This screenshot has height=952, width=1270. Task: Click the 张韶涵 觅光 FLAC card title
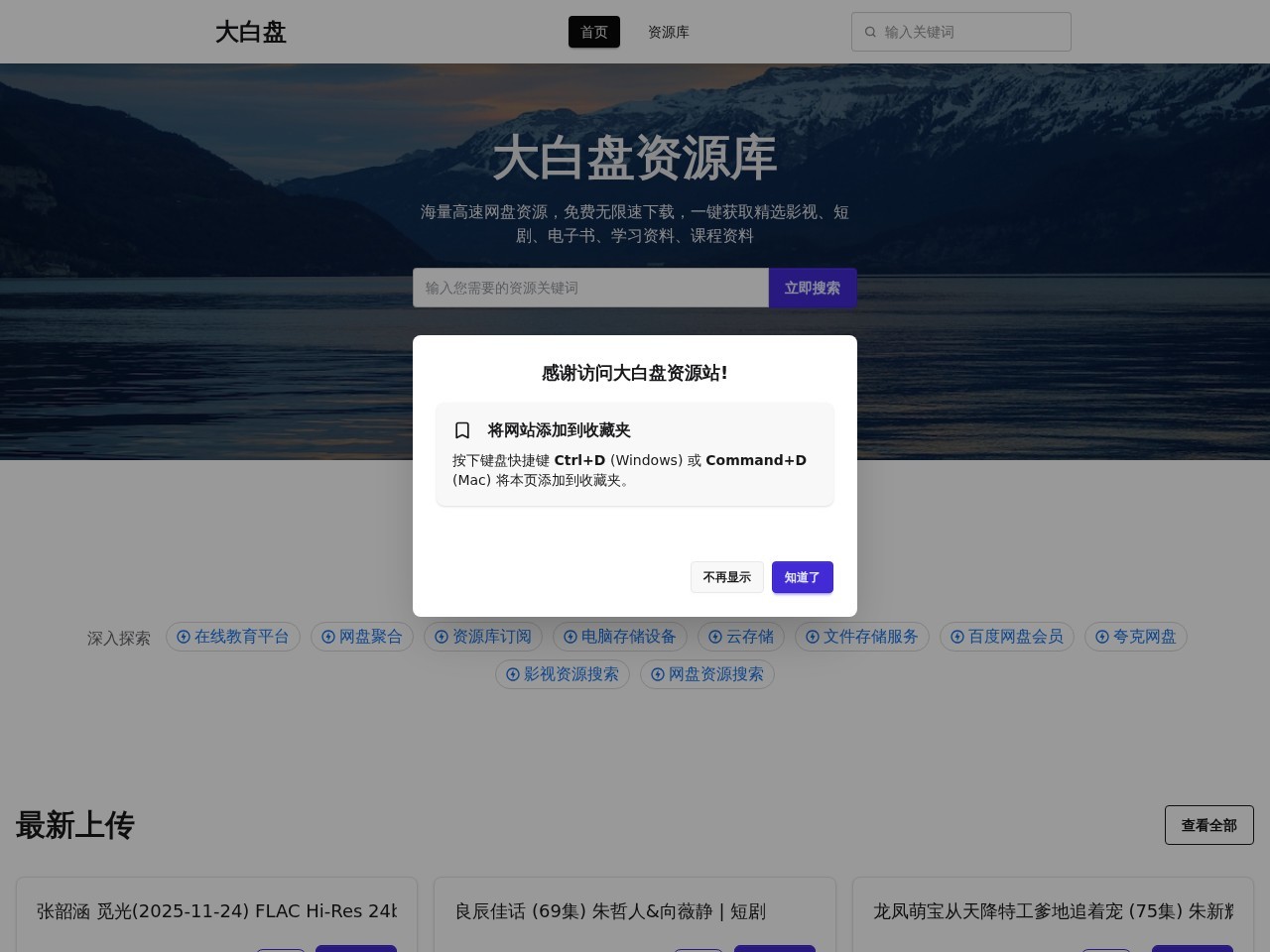[216, 911]
